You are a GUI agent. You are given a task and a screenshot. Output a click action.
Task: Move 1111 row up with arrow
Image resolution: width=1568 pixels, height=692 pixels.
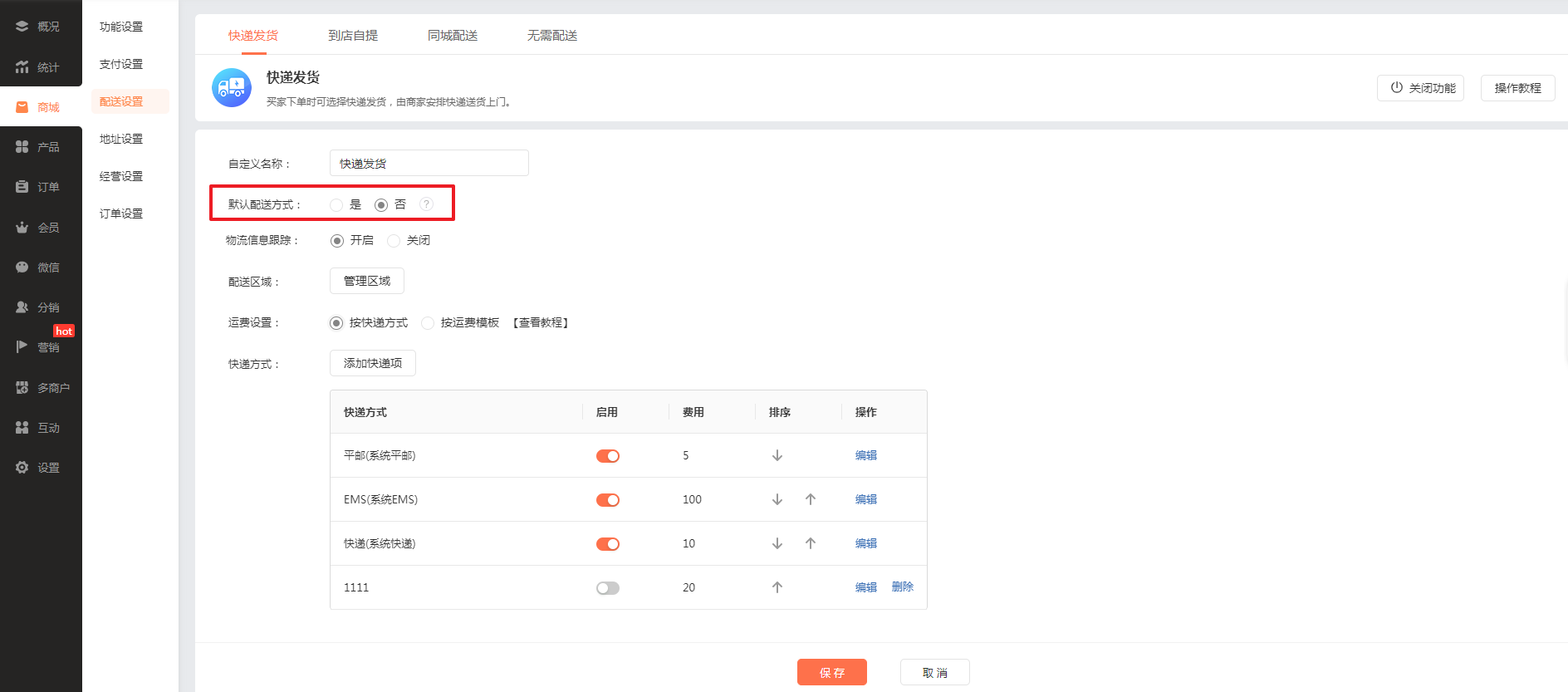point(777,587)
